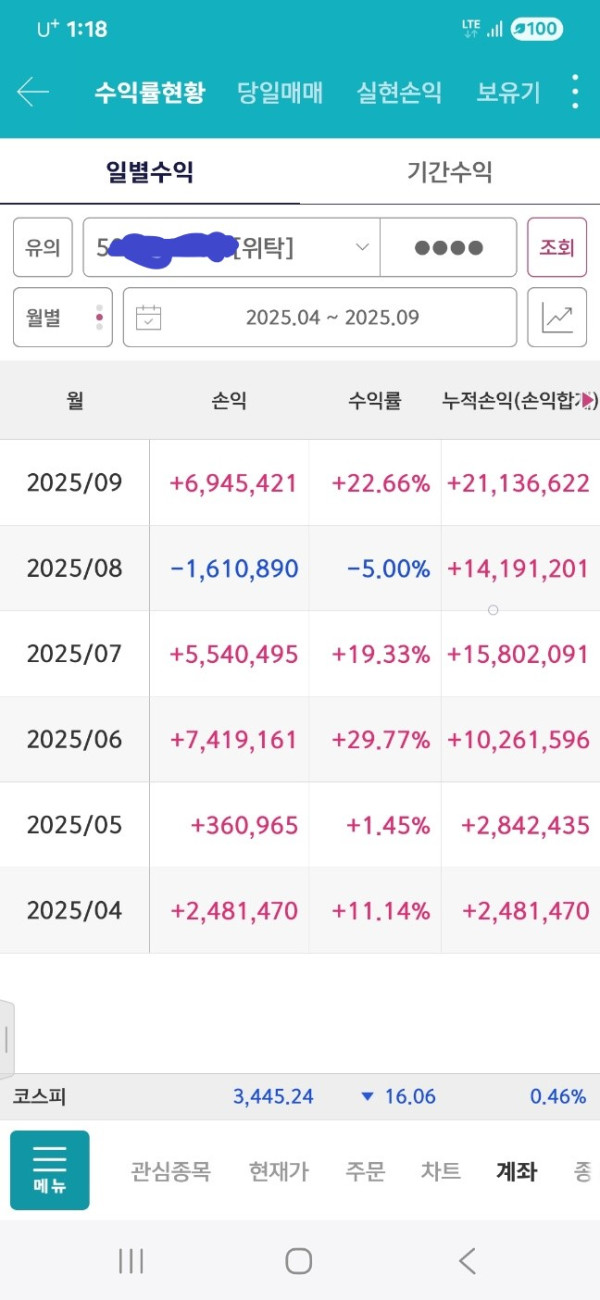Open the three-dot overflow menu

pos(574,92)
